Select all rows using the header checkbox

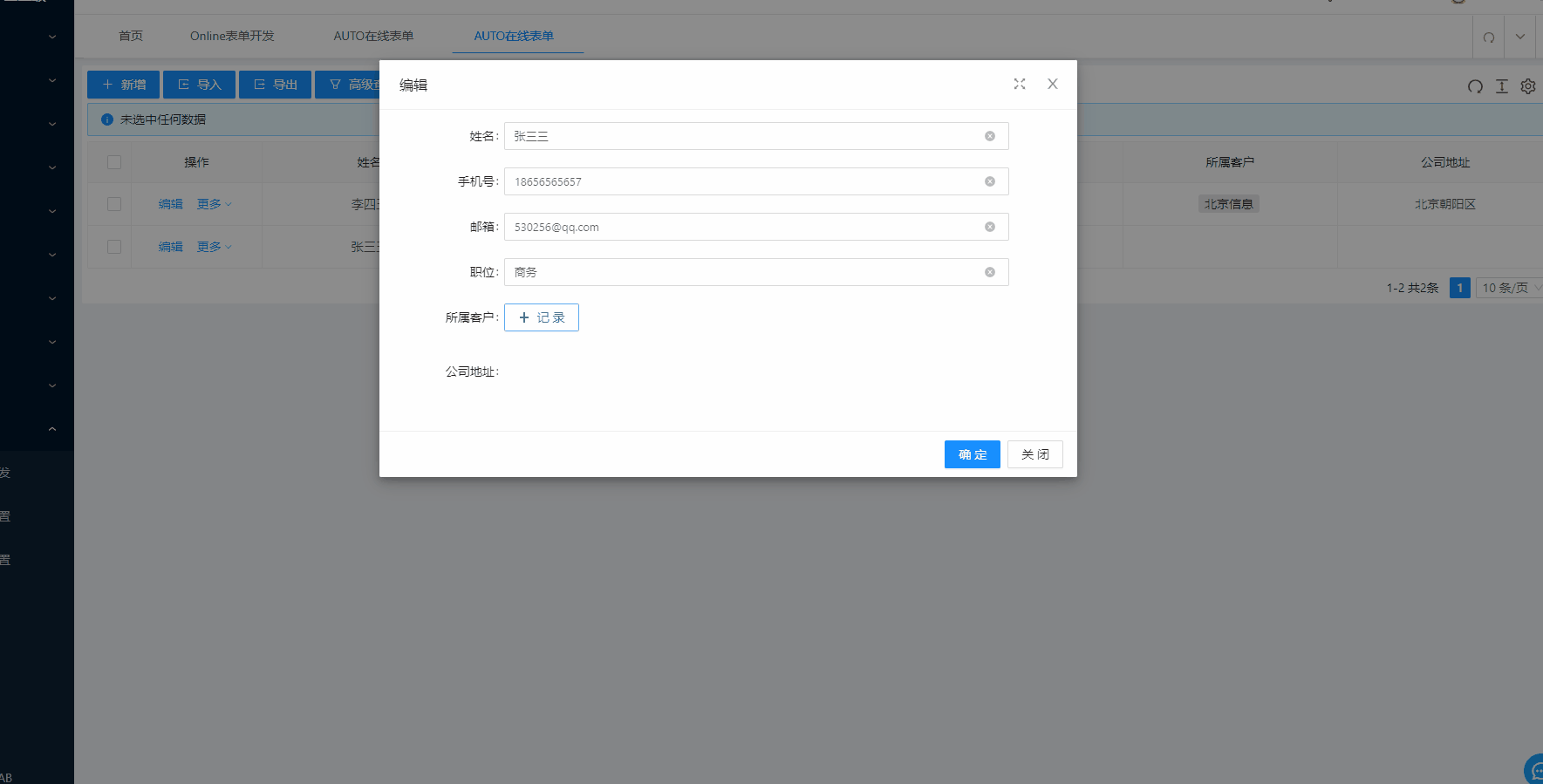[x=114, y=162]
